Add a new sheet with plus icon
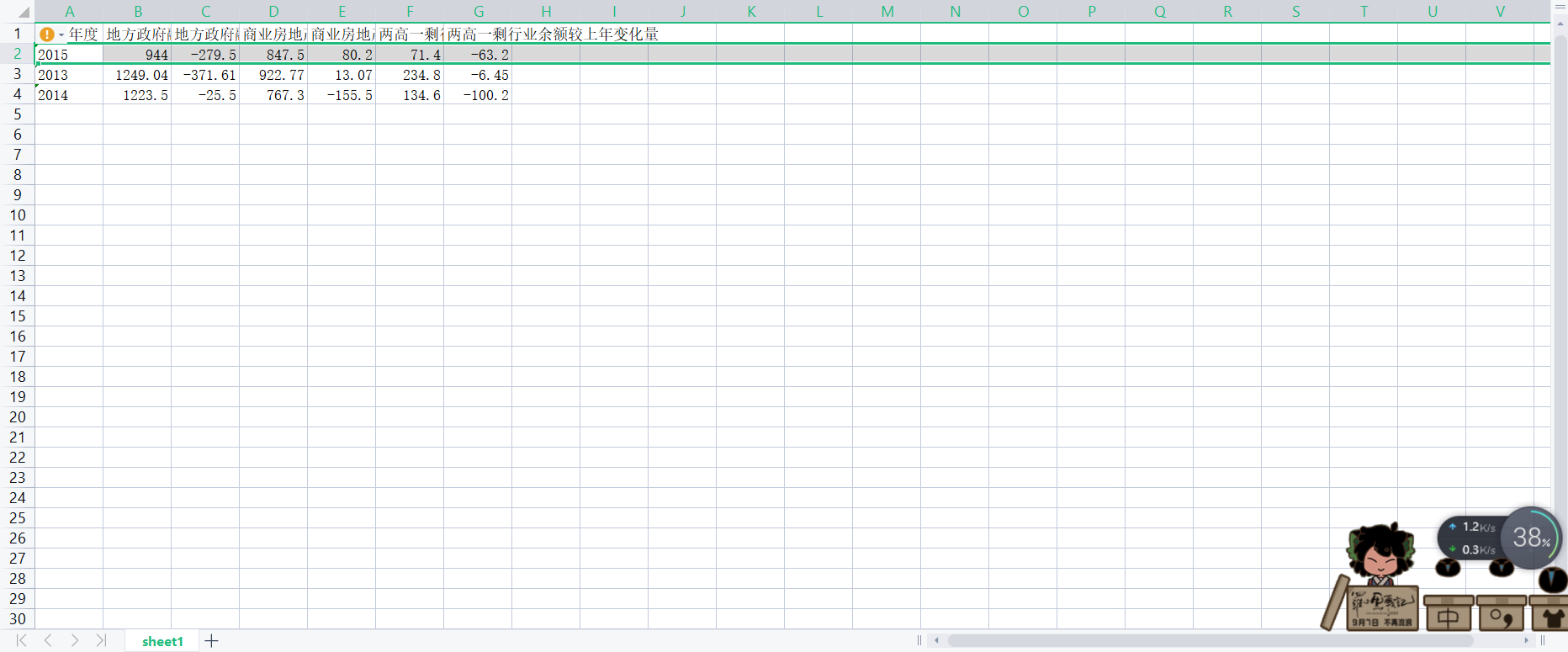 [212, 641]
